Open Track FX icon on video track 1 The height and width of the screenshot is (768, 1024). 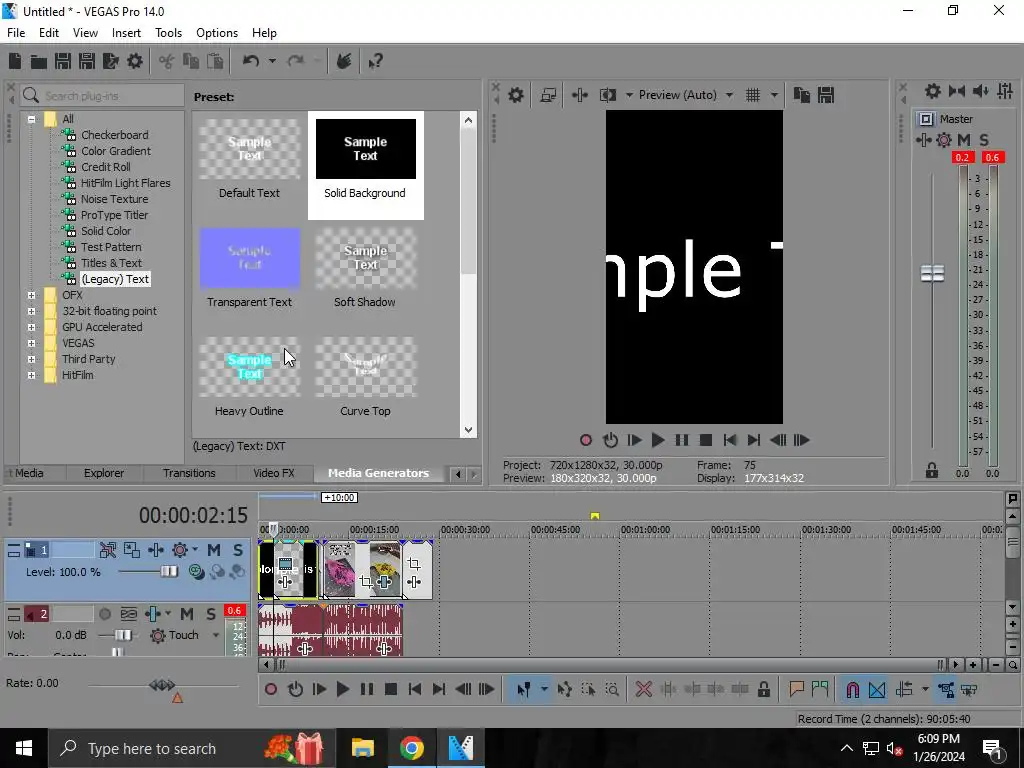pos(180,551)
